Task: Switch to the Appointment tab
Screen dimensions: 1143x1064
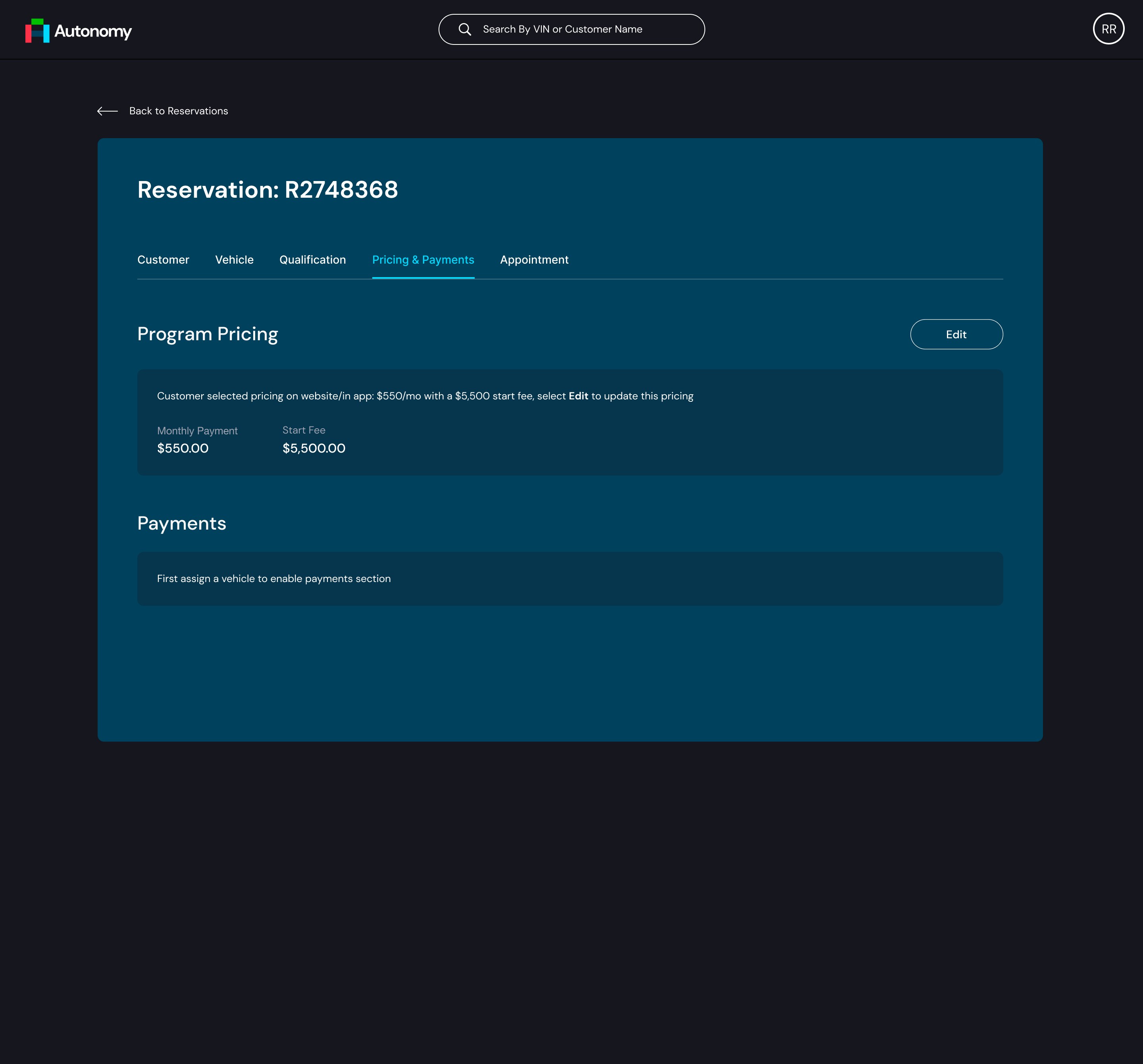Action: pyautogui.click(x=534, y=260)
